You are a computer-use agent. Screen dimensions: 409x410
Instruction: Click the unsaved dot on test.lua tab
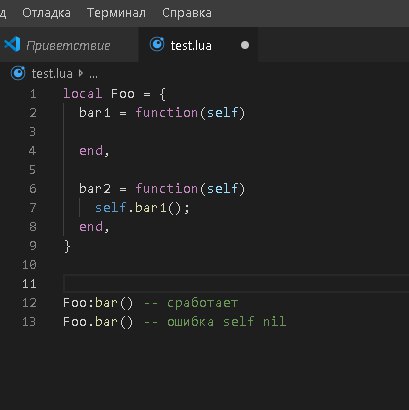click(x=245, y=45)
